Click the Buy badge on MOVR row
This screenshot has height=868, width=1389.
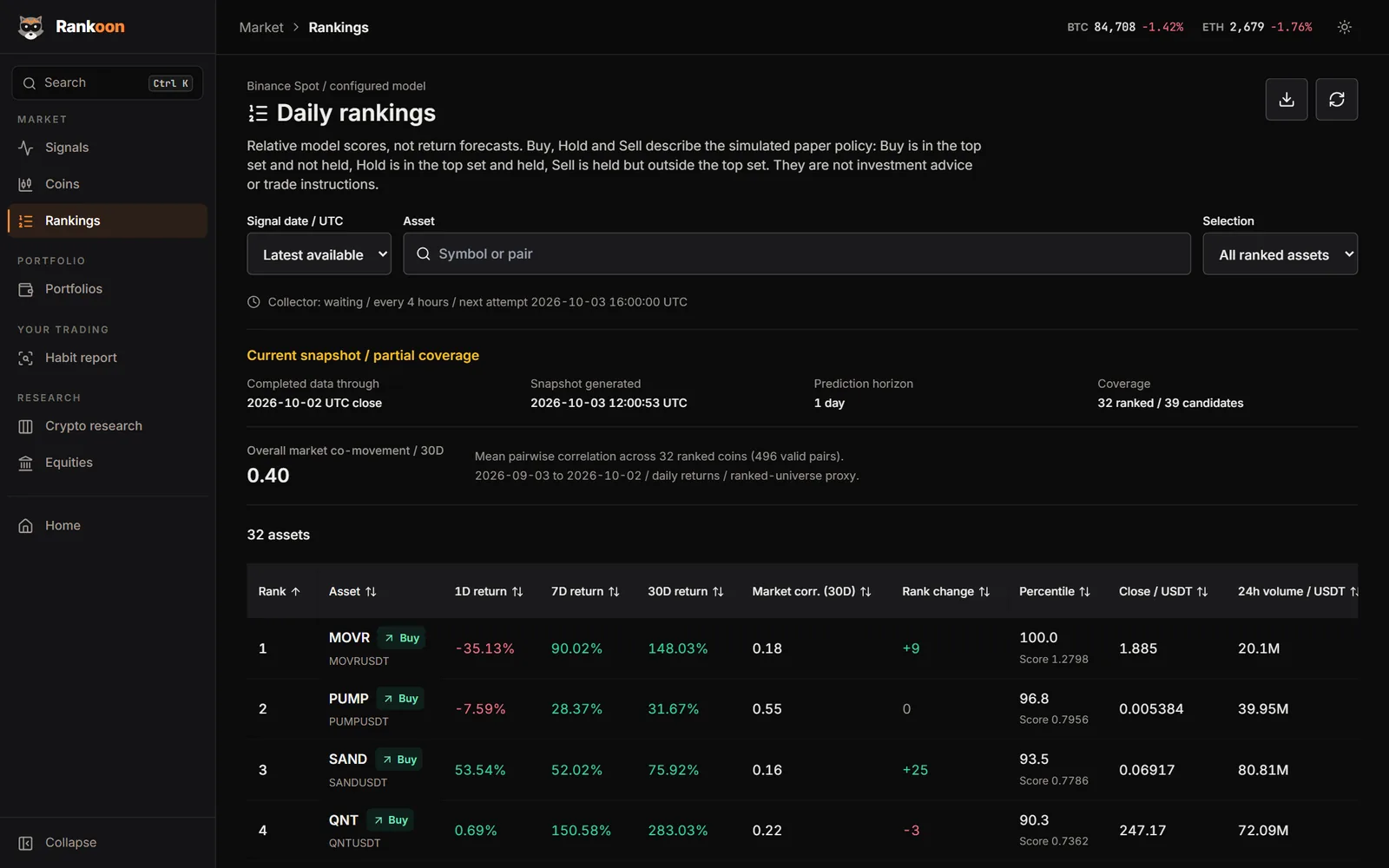(401, 638)
